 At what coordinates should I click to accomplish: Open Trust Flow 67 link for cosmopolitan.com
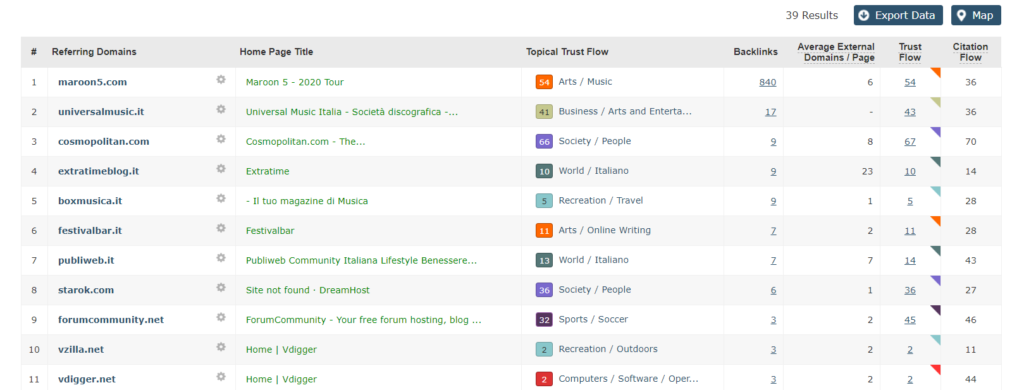coord(910,142)
